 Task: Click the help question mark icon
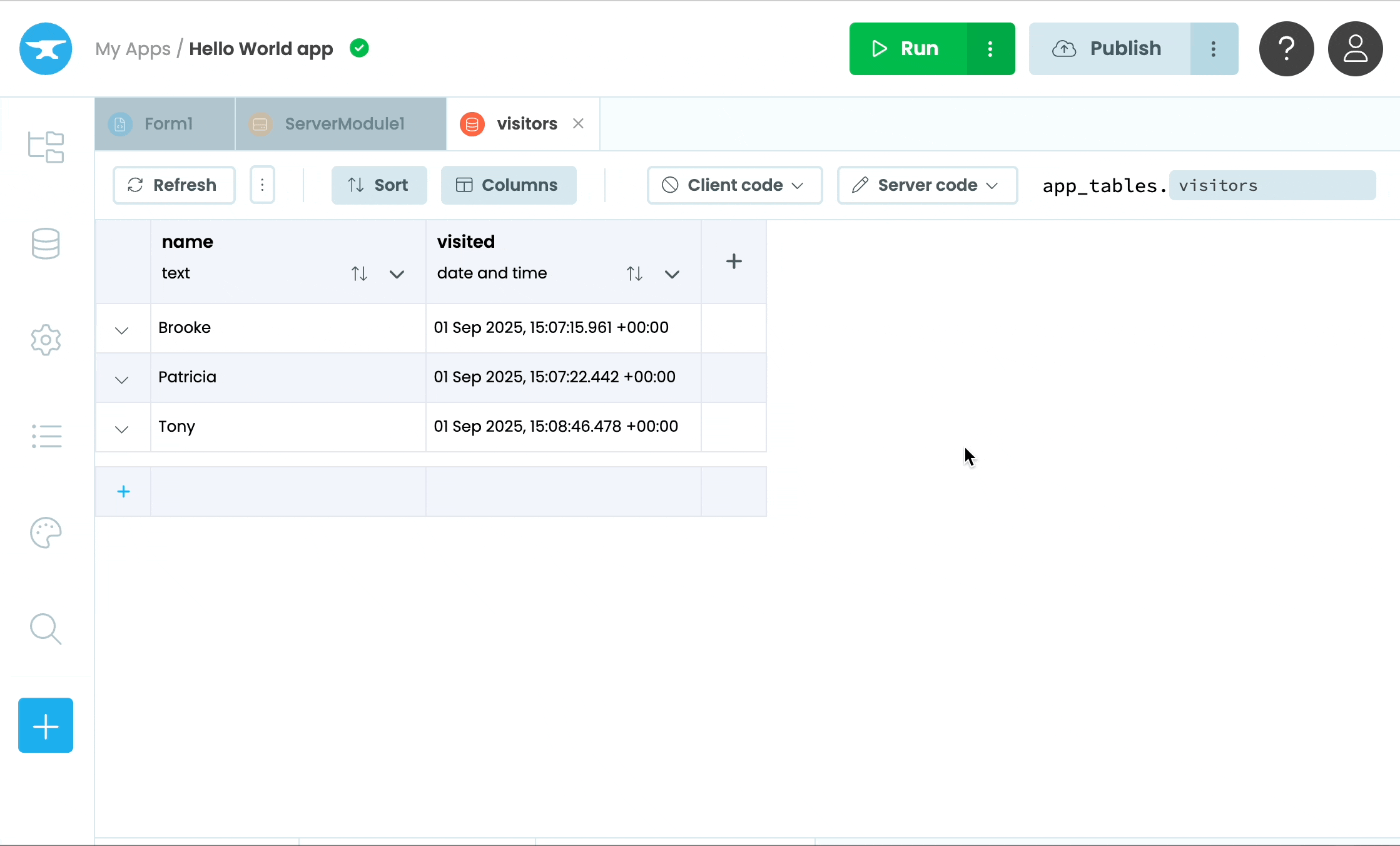click(1286, 49)
